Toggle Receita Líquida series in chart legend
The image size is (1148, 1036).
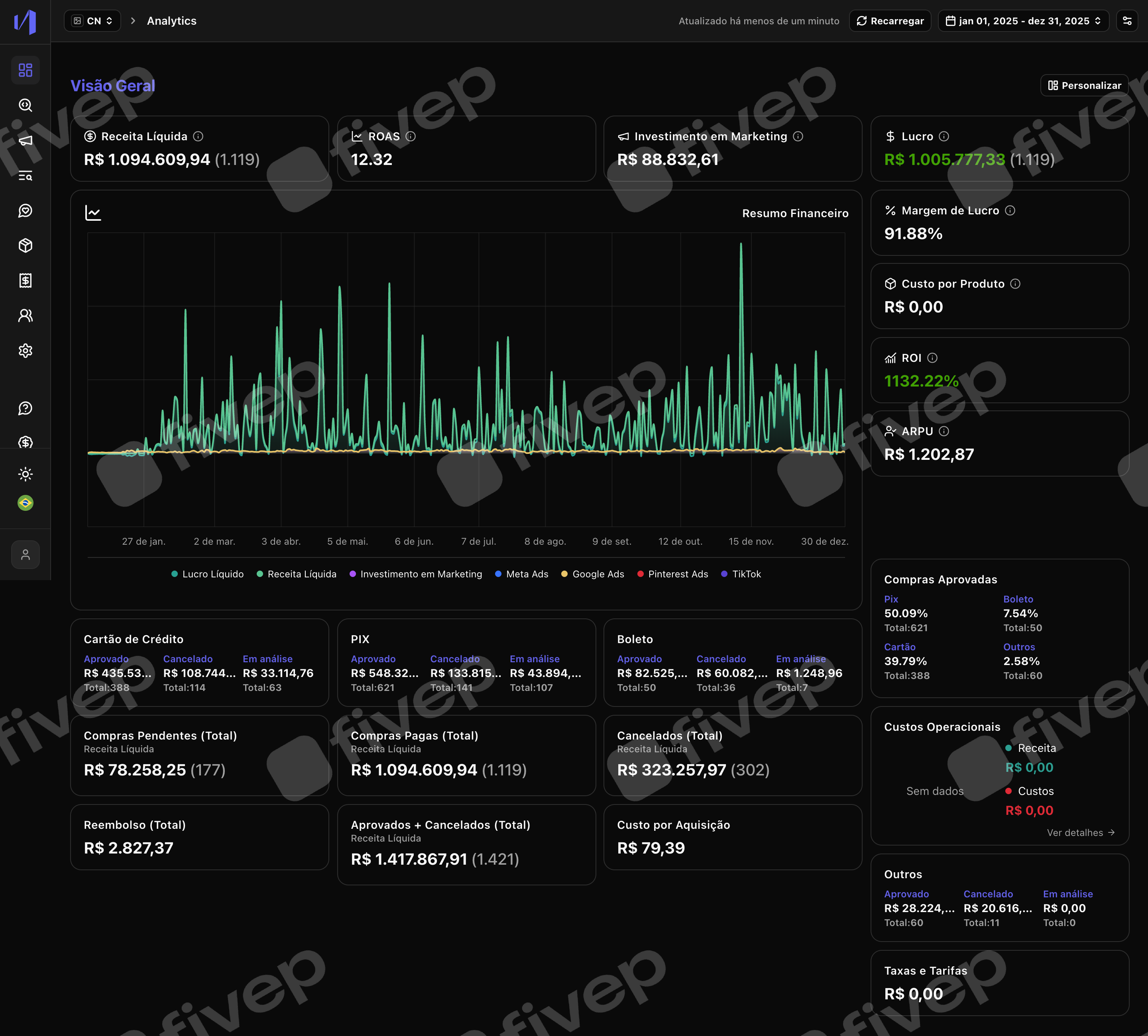pos(296,574)
